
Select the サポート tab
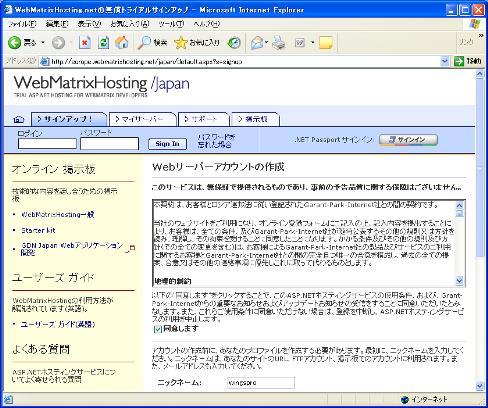click(203, 119)
